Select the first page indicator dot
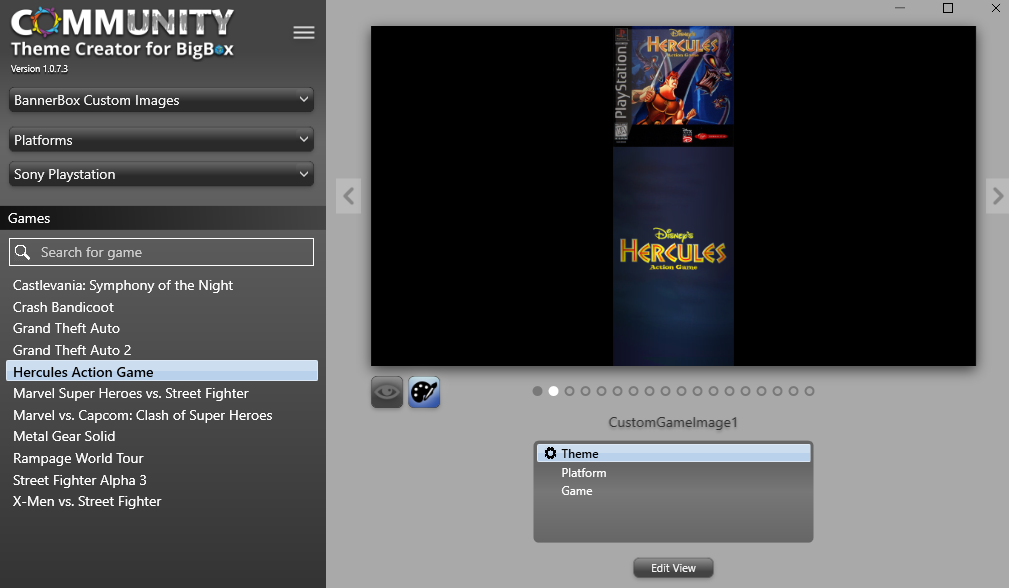1009x588 pixels. 537,391
